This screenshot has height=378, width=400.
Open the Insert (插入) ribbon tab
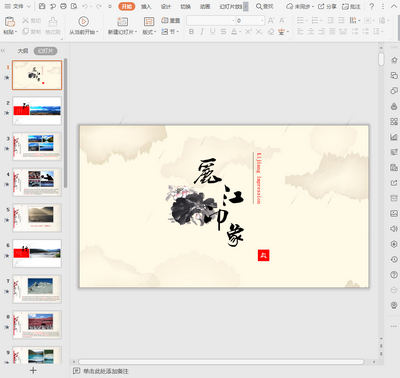[146, 6]
